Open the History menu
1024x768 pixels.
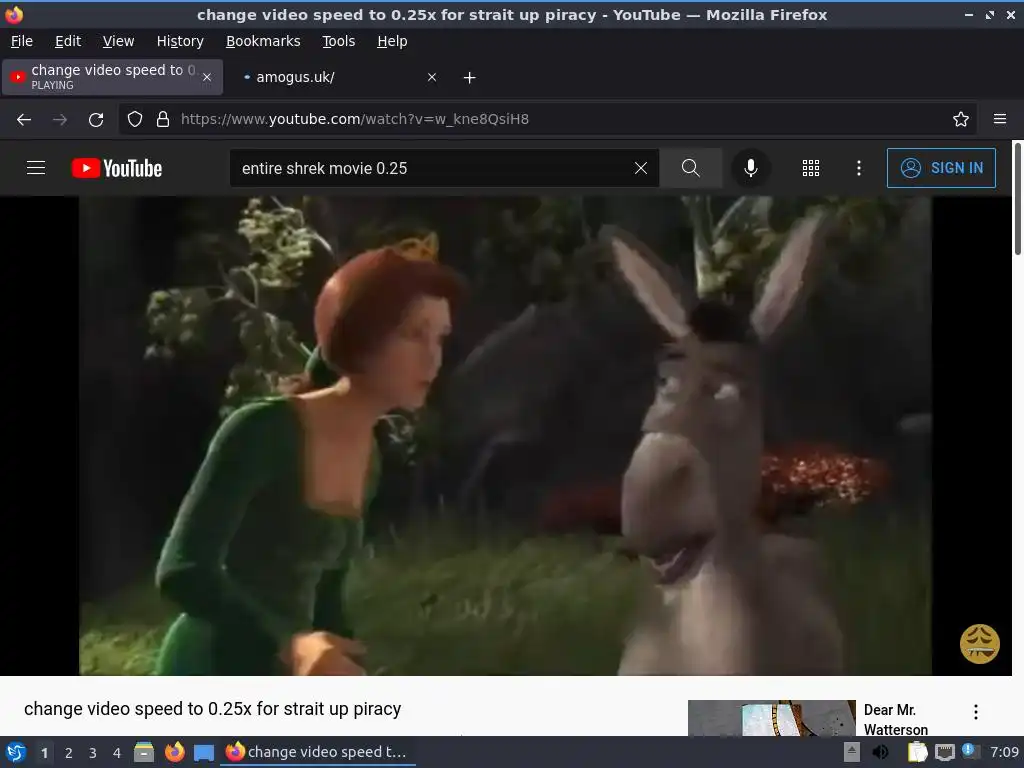tap(180, 41)
